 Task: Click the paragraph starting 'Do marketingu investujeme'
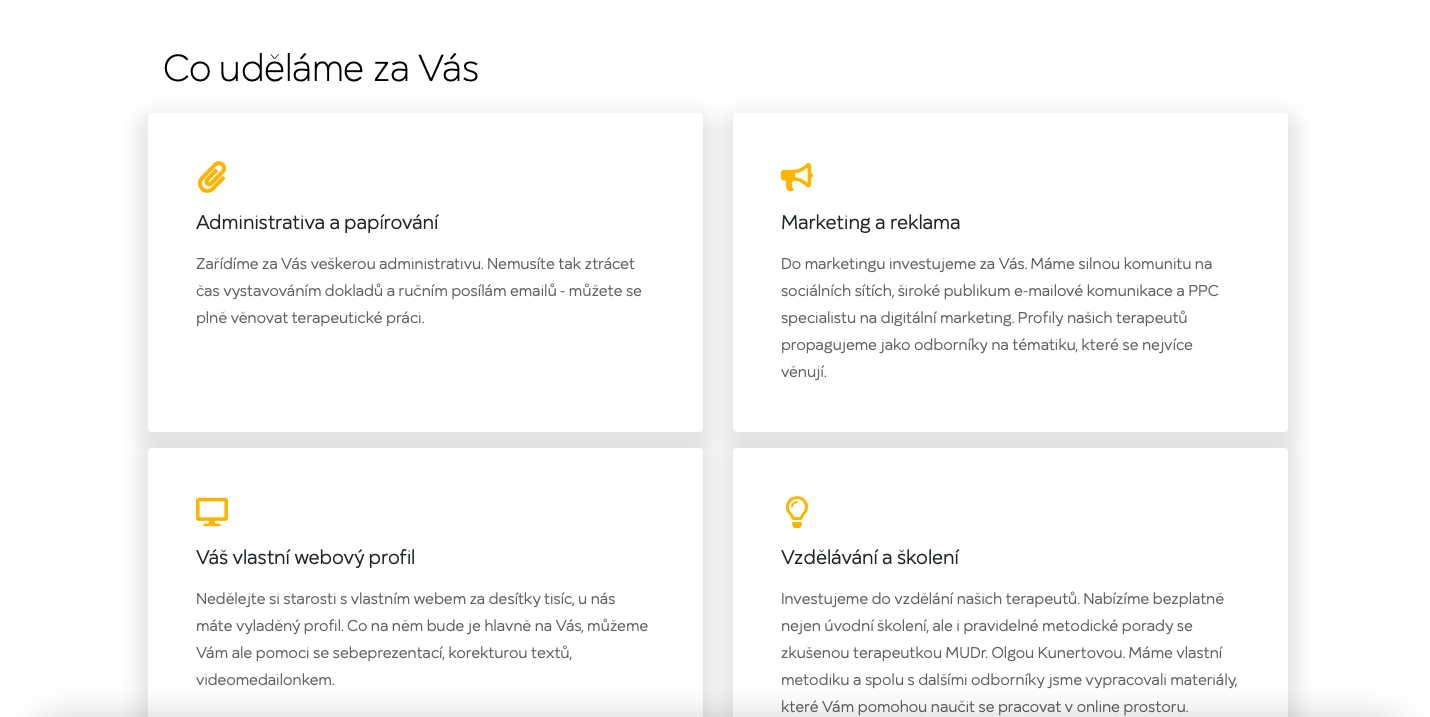tap(1000, 318)
